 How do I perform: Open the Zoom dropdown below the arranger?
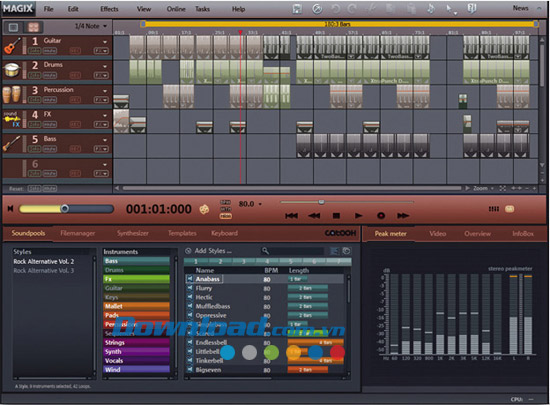(x=483, y=188)
